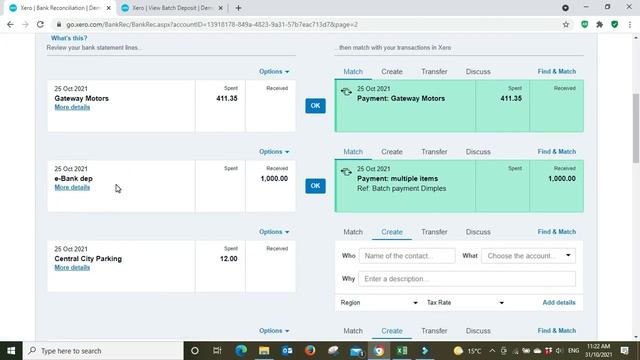Viewport: 640px width, 360px height.
Task: Open Options dropdown of the bottom row
Action: click(274, 331)
